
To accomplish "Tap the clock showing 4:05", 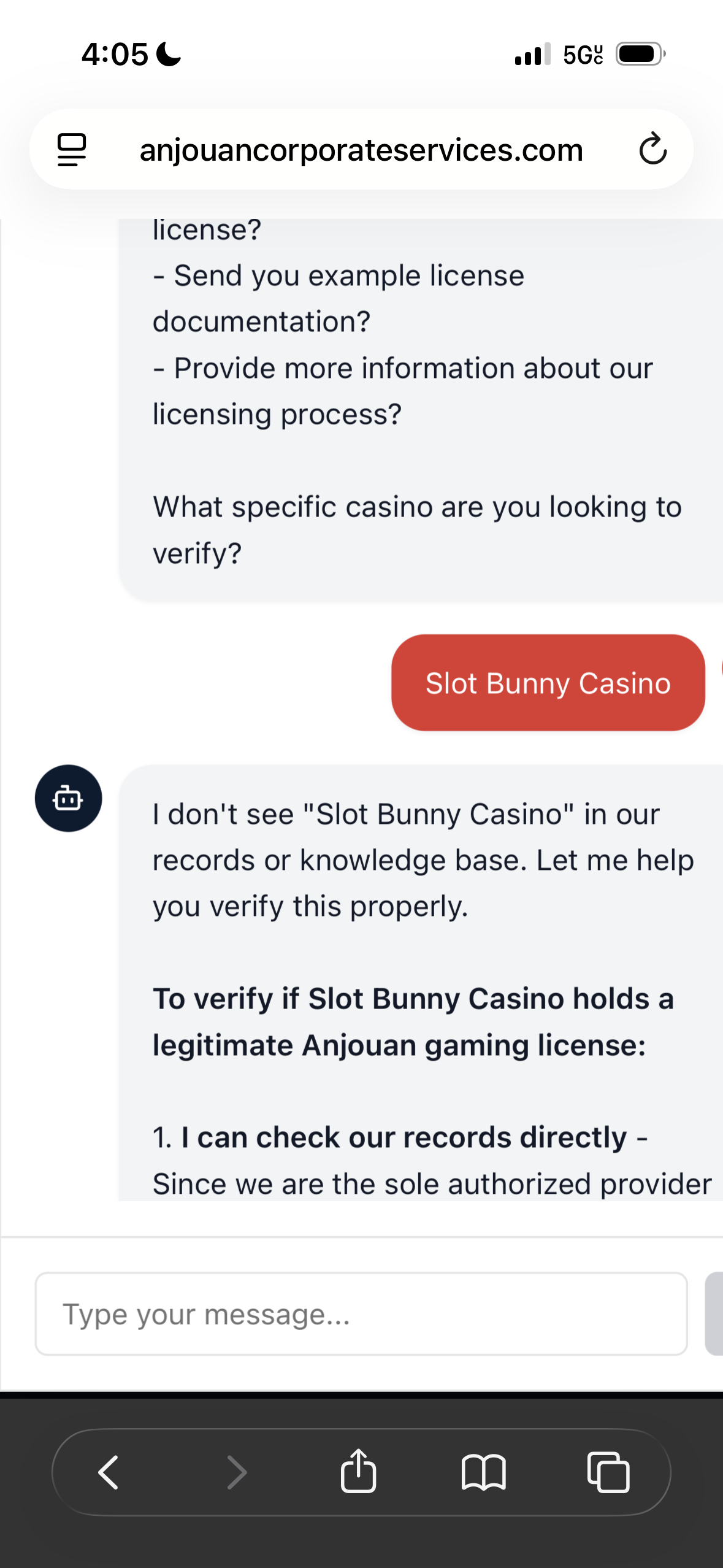I will click(117, 53).
